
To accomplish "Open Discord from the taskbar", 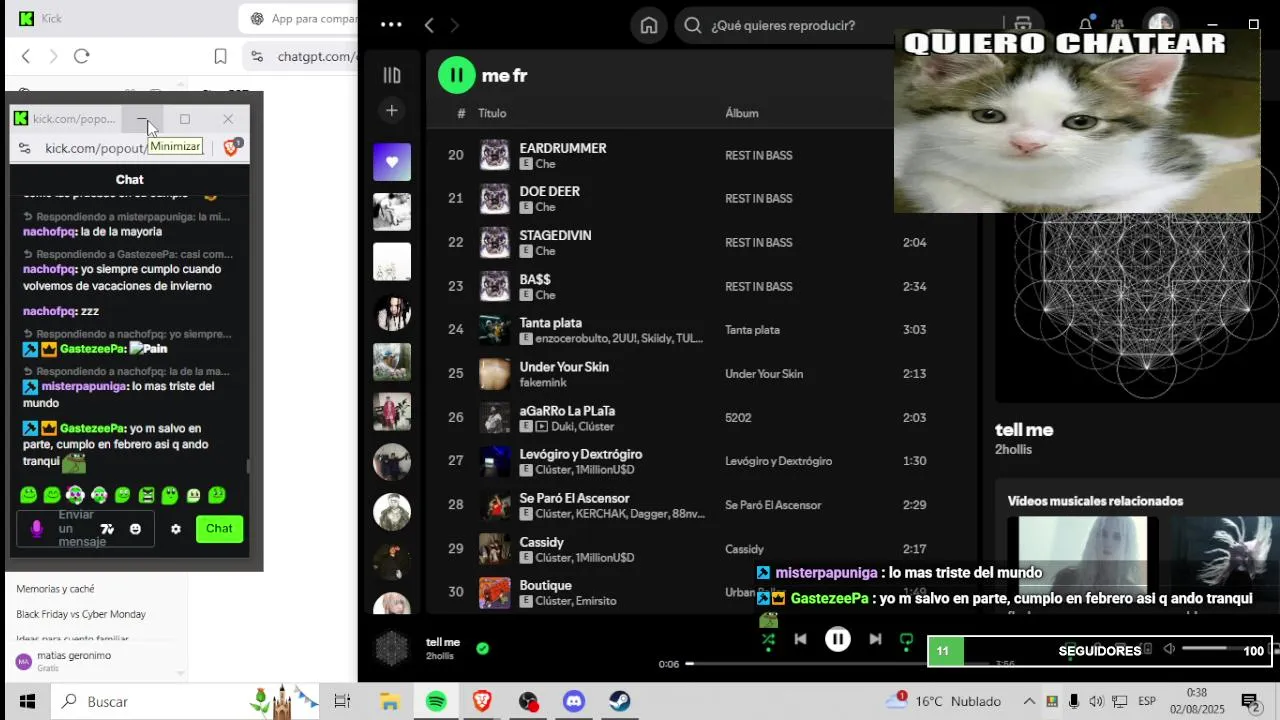I will [574, 702].
